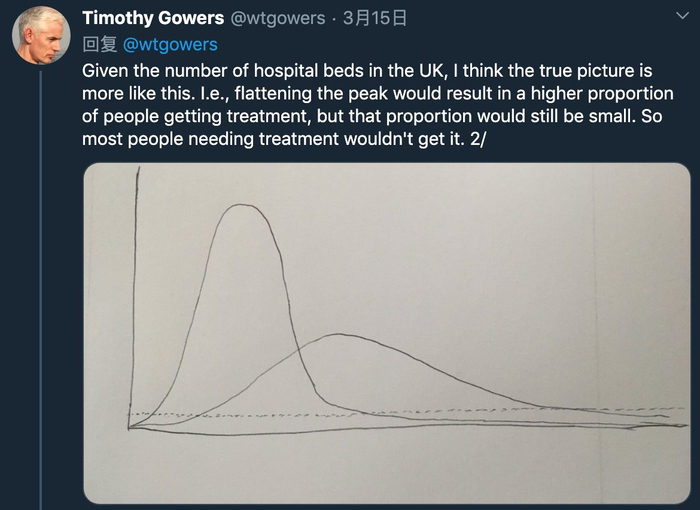Screen dimensions: 700x510
Task: Click the flattened curve's peak
Action: pos(340,335)
